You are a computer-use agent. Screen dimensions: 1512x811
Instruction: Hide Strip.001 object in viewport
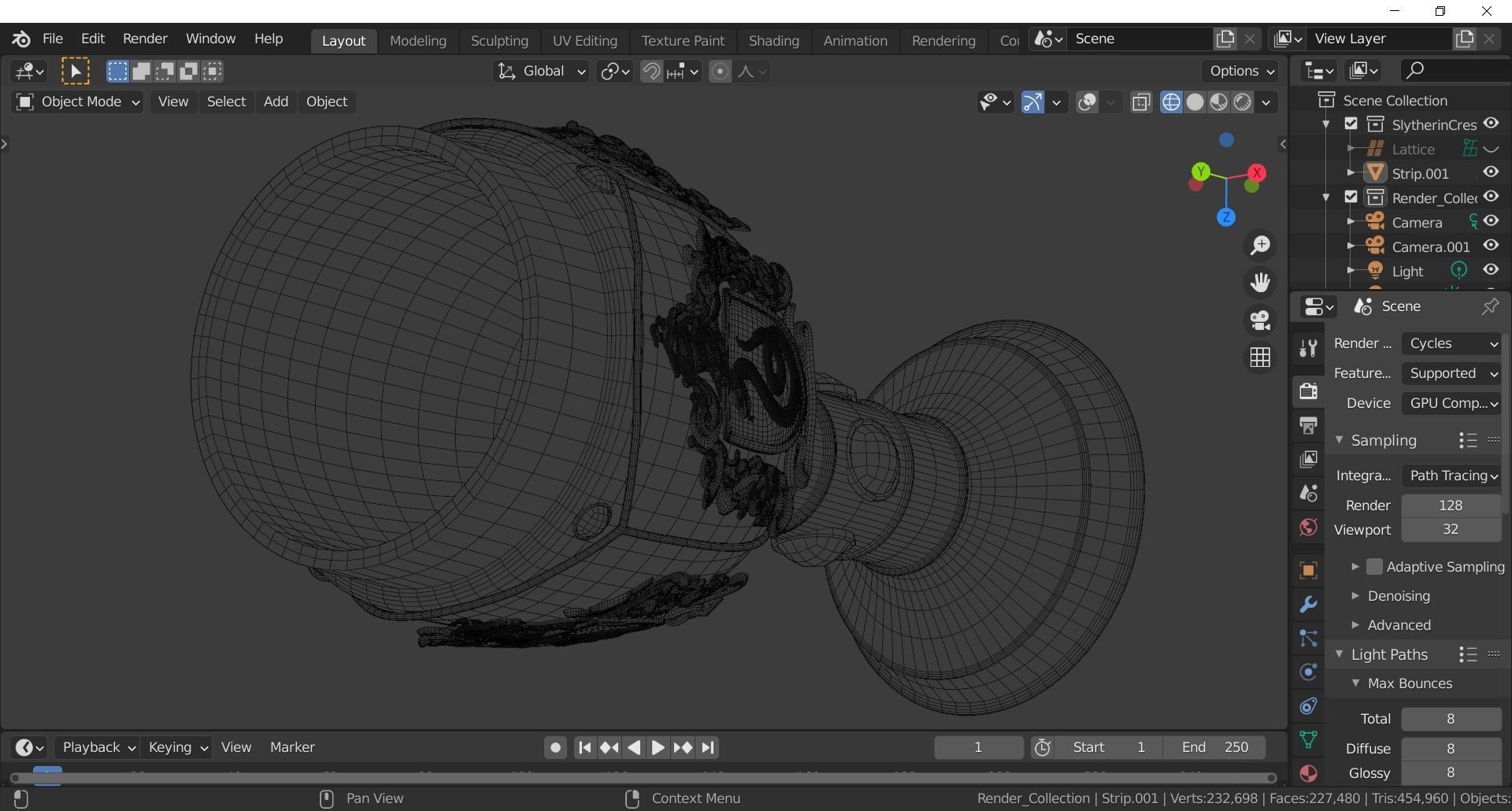(1492, 172)
